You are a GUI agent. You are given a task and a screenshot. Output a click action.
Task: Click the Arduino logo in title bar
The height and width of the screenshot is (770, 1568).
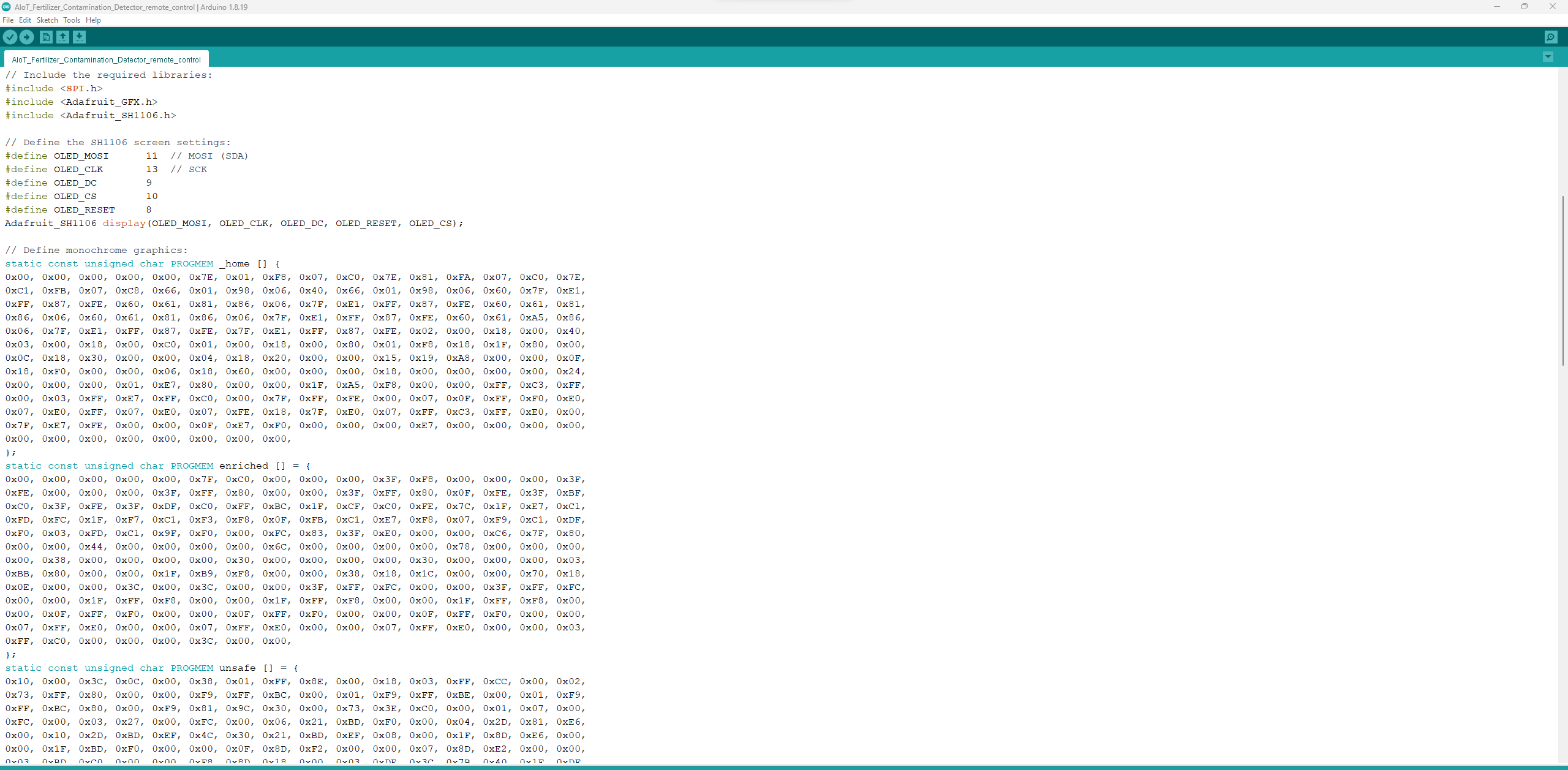tap(6, 7)
